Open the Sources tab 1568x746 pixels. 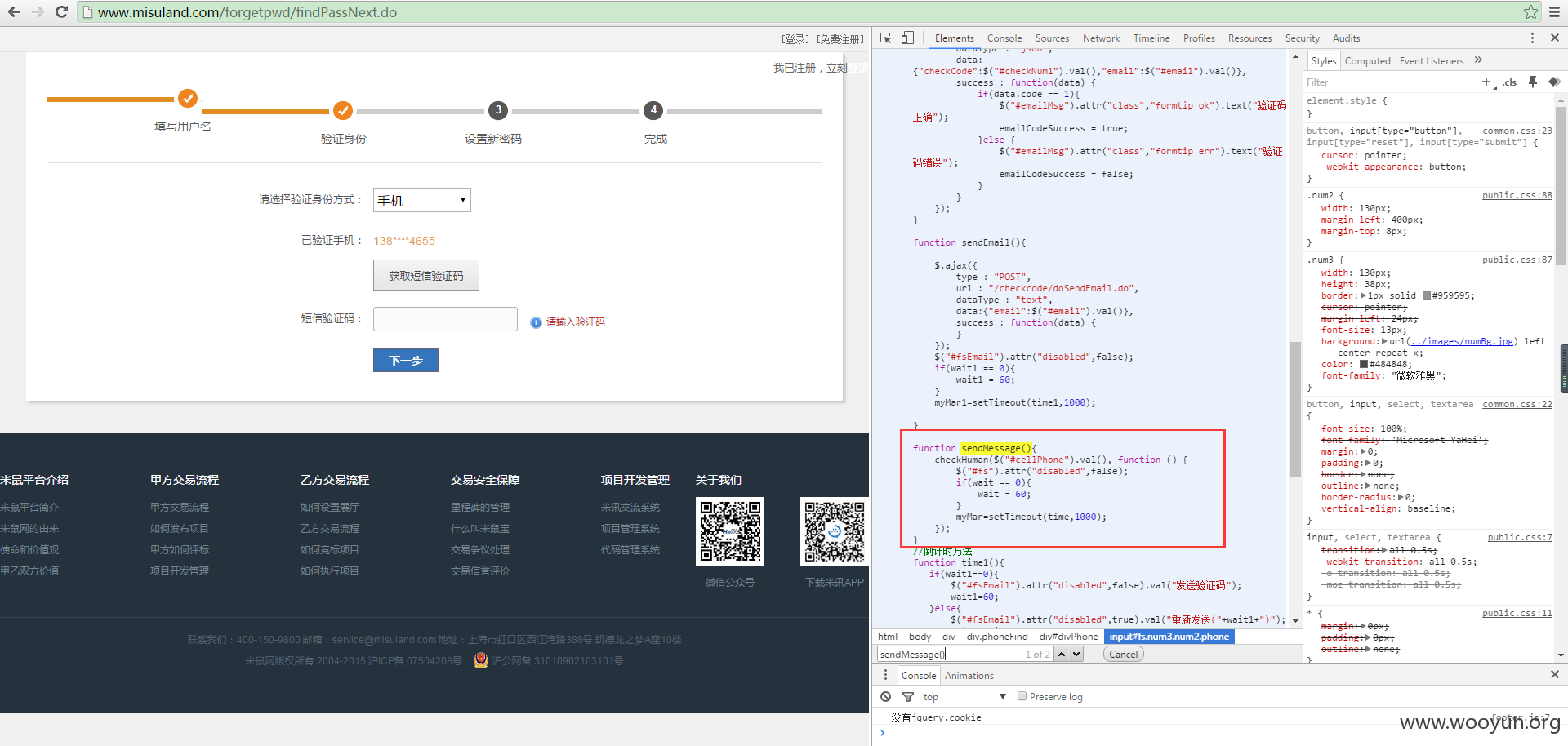(x=1052, y=38)
